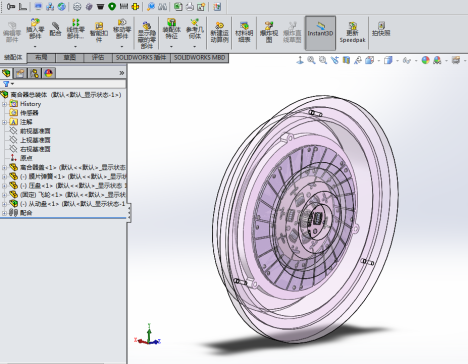Image resolution: width=468 pixels, height=364 pixels.
Task: Expand the 飞轮<1> fixed component node
Action: click(4, 194)
